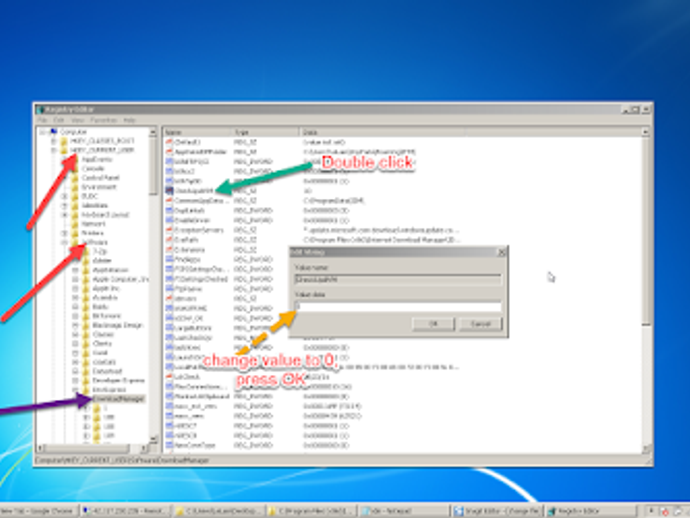690x518 pixels.
Task: Select the Environment key folder icon
Action: coord(75,187)
